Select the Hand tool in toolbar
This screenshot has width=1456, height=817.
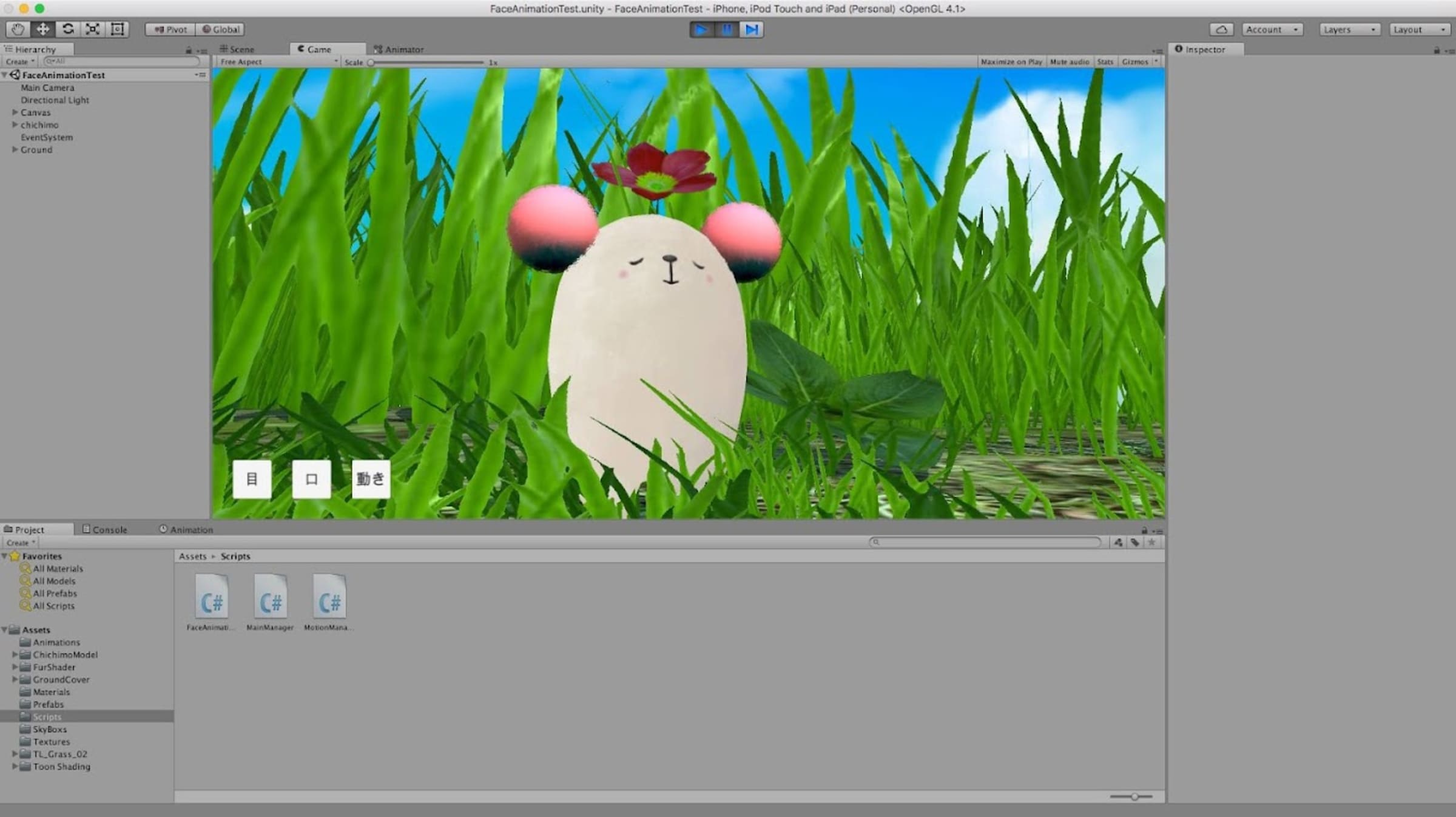(x=18, y=29)
